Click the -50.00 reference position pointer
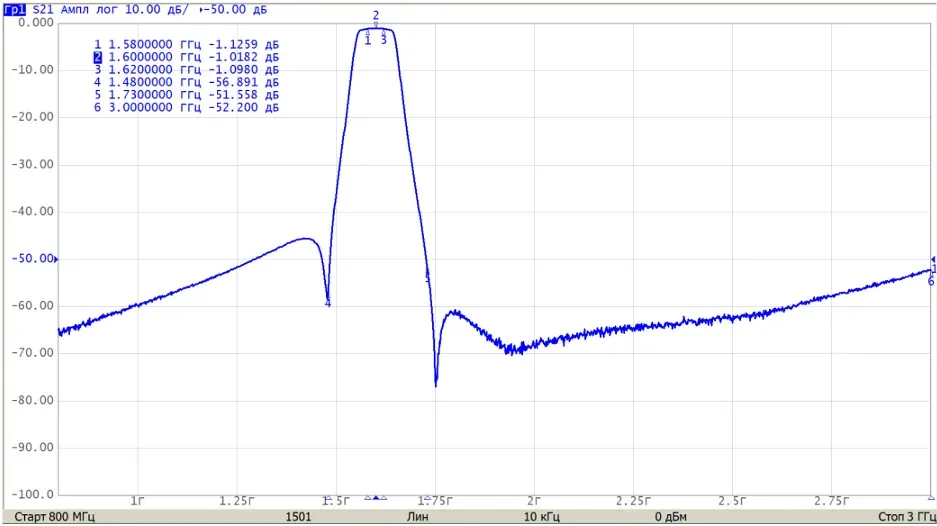Image resolution: width=937 pixels, height=526 pixels. [x=56, y=259]
